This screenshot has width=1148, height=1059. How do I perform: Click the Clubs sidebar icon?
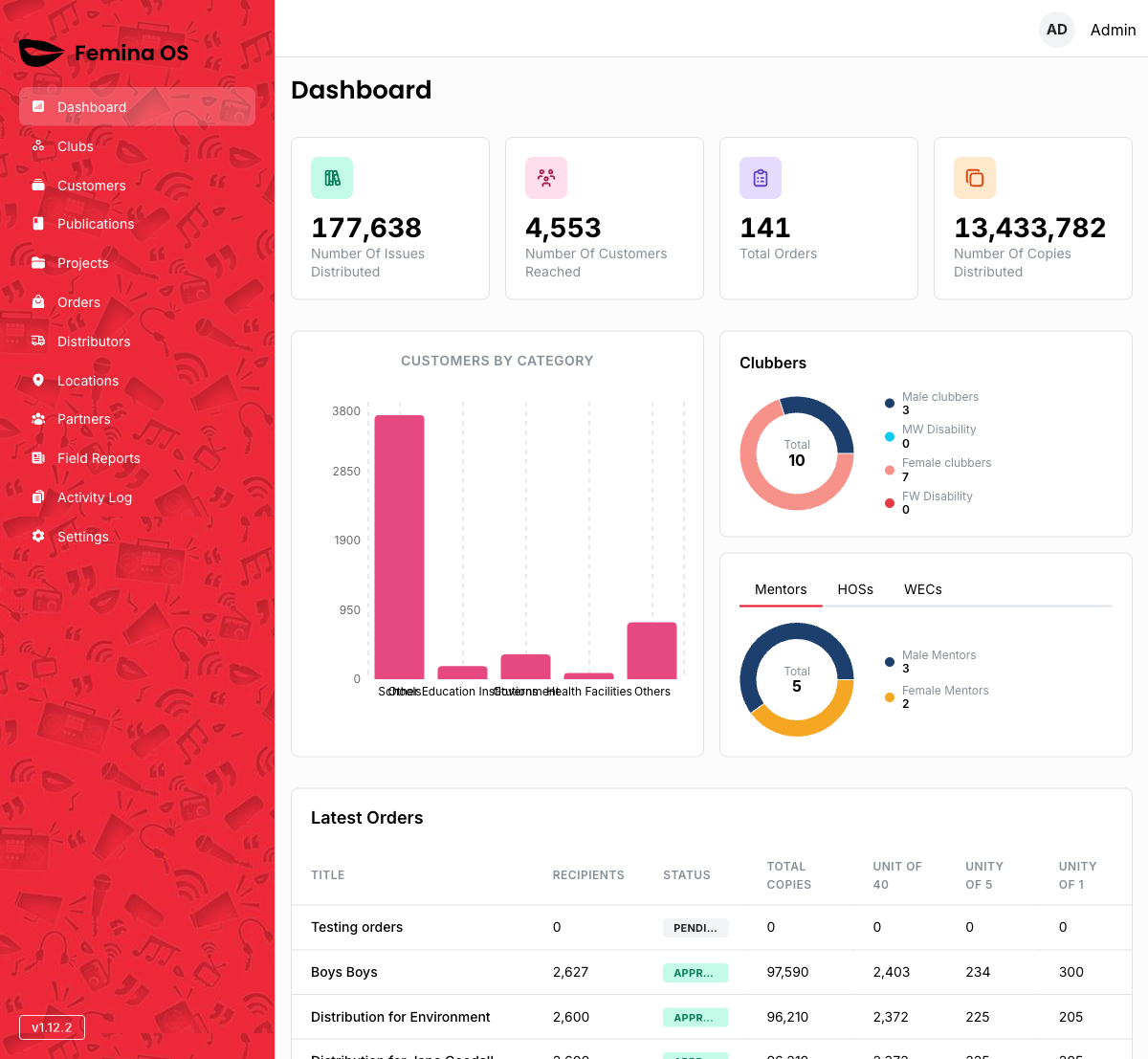pos(38,146)
